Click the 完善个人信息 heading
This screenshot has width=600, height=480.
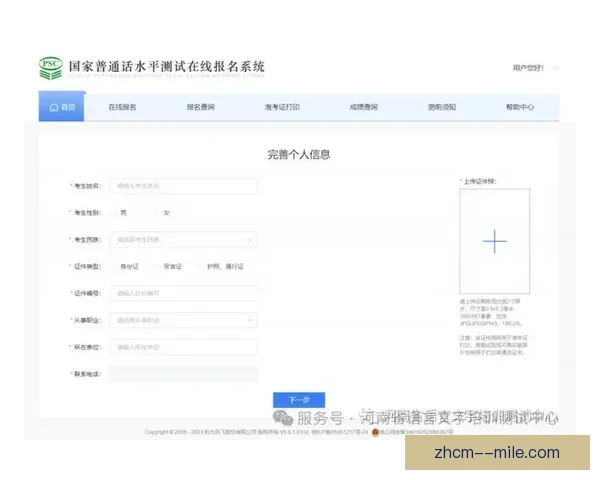[299, 155]
